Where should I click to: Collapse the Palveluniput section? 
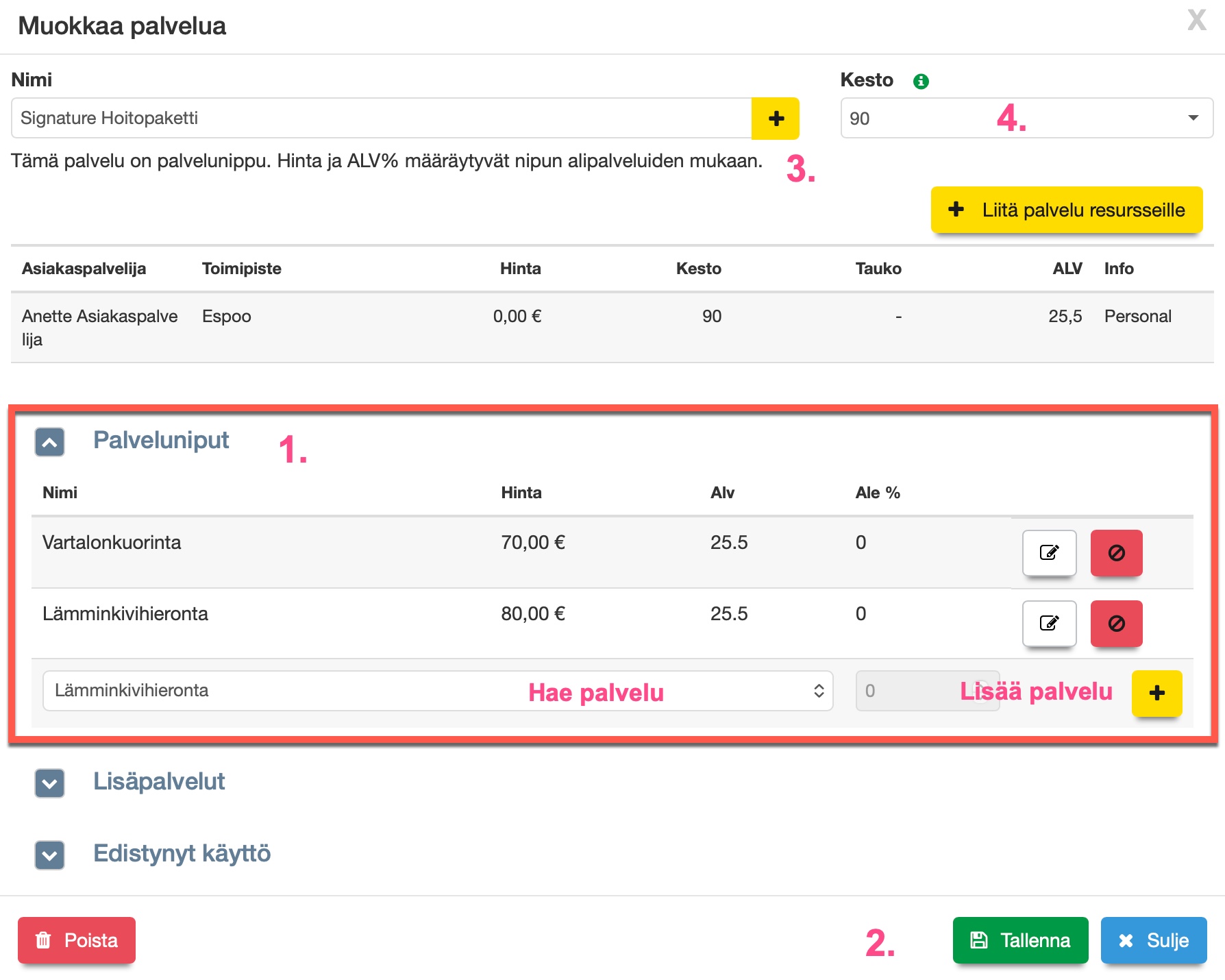pos(50,442)
